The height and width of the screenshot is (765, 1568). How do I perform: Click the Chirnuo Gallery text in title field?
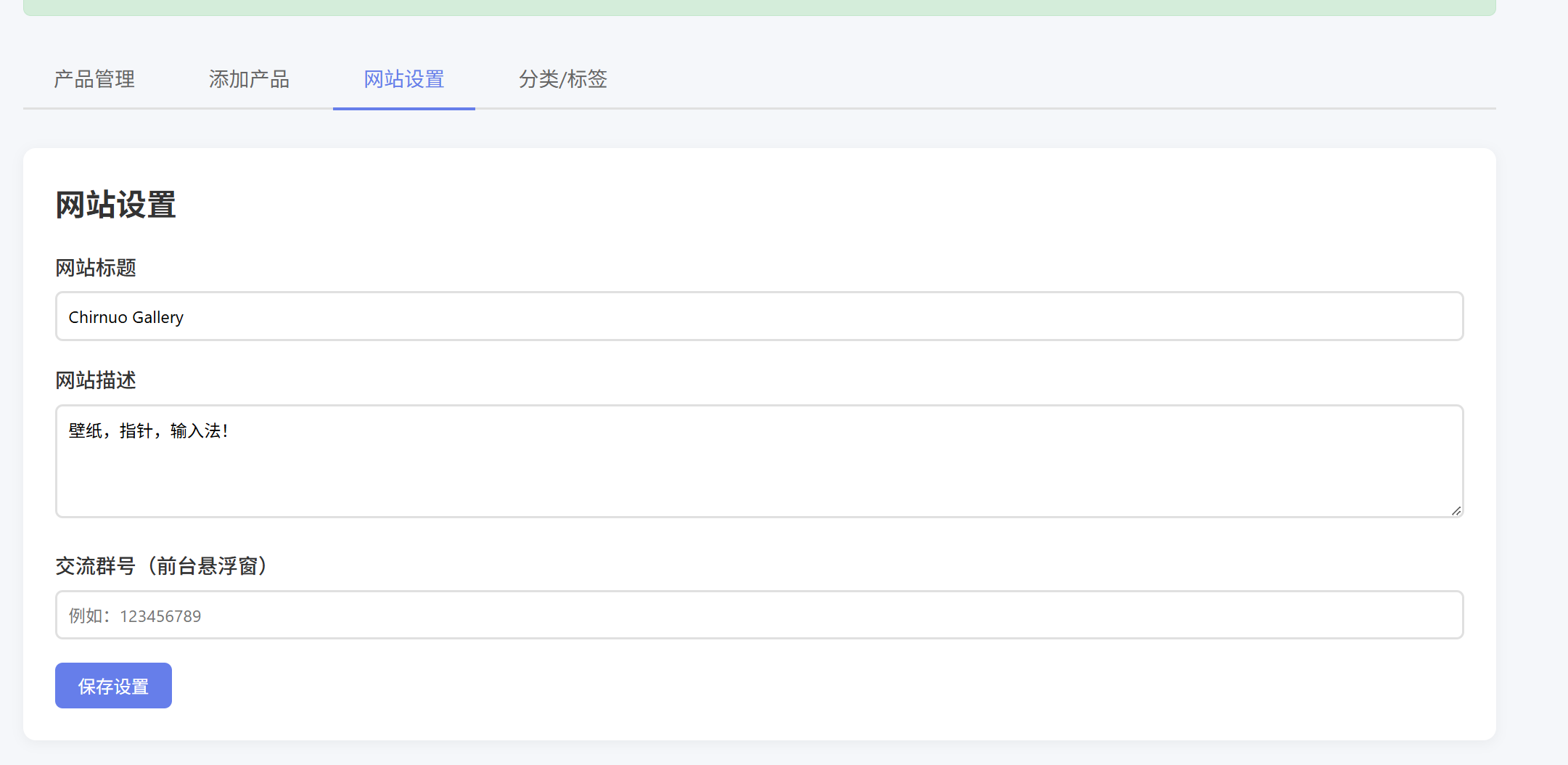126,317
